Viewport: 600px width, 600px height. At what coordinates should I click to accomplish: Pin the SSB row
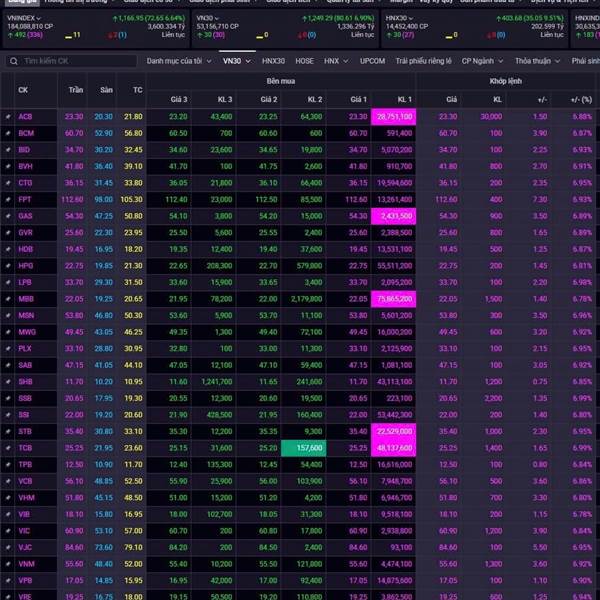pyautogui.click(x=8, y=398)
